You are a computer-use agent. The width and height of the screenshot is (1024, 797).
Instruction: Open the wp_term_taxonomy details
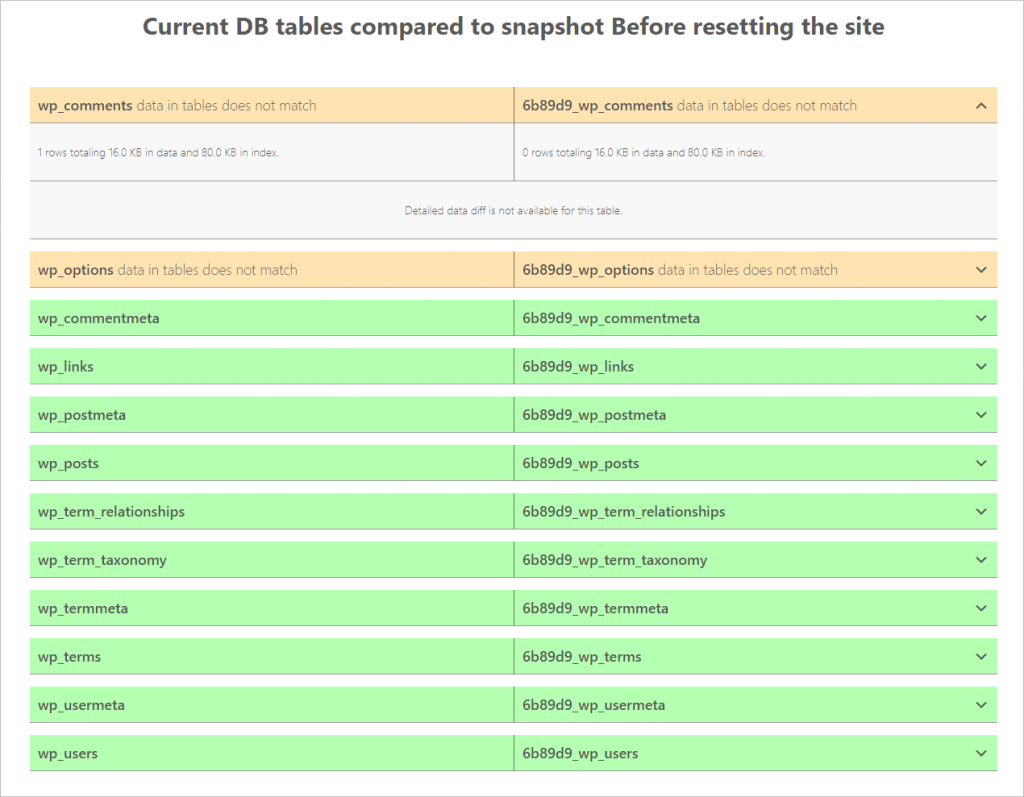981,559
